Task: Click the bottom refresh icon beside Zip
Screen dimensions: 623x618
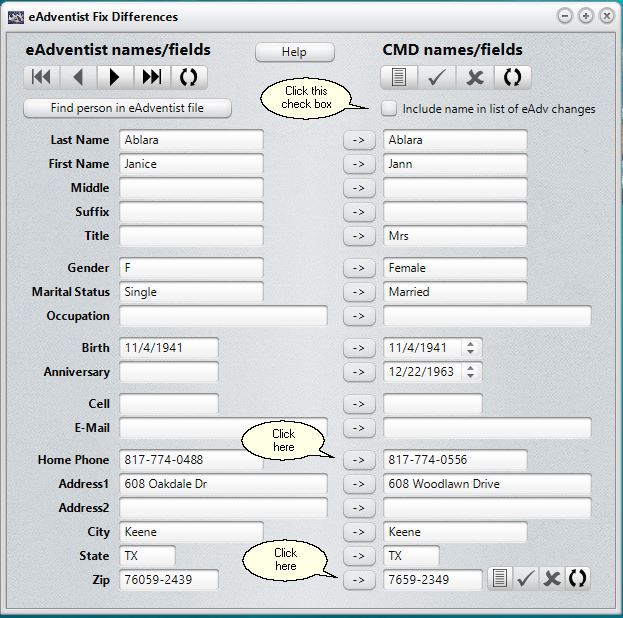Action: (x=577, y=578)
